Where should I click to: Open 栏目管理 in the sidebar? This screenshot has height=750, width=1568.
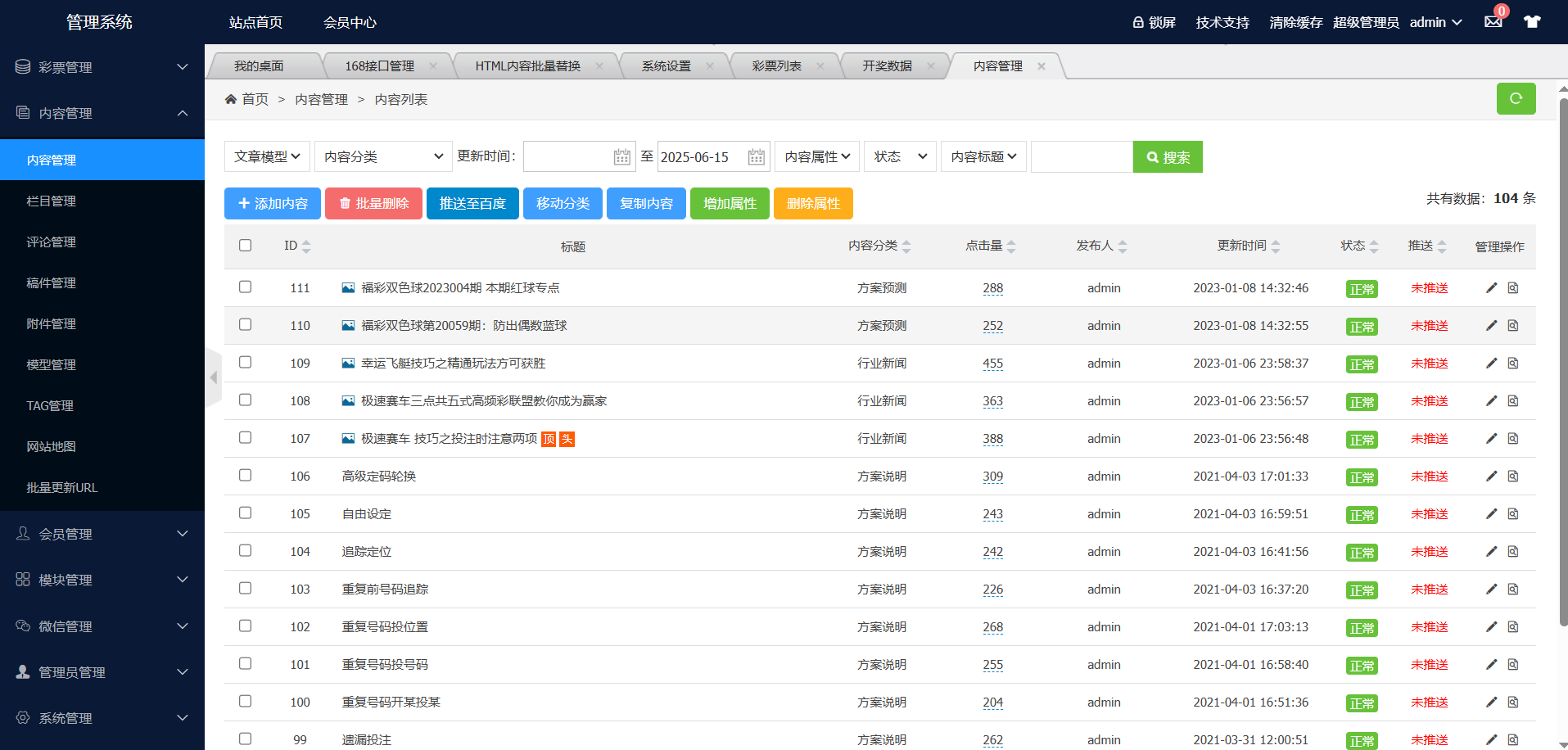tap(102, 201)
